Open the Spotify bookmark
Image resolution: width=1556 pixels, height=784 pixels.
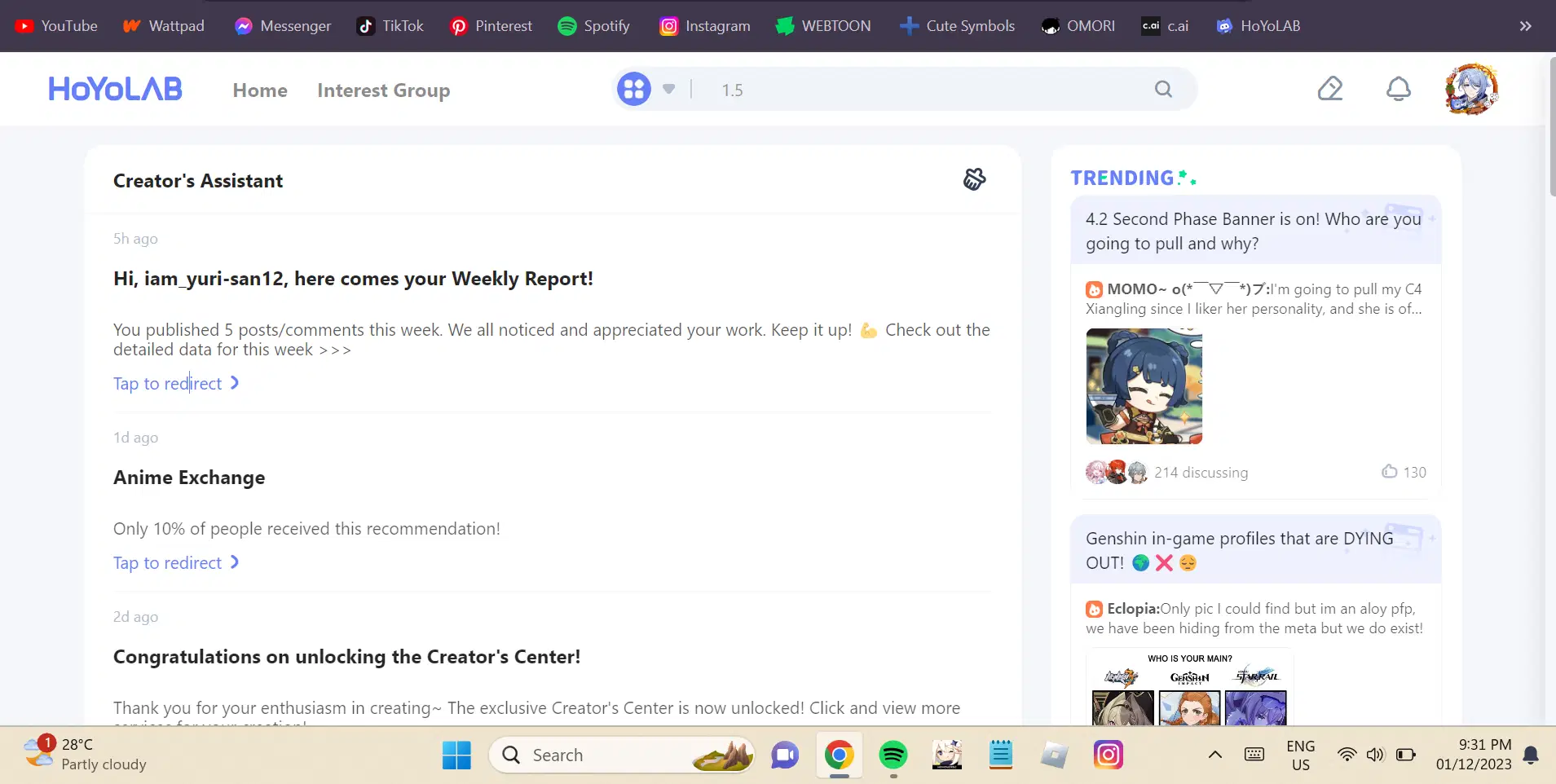594,26
